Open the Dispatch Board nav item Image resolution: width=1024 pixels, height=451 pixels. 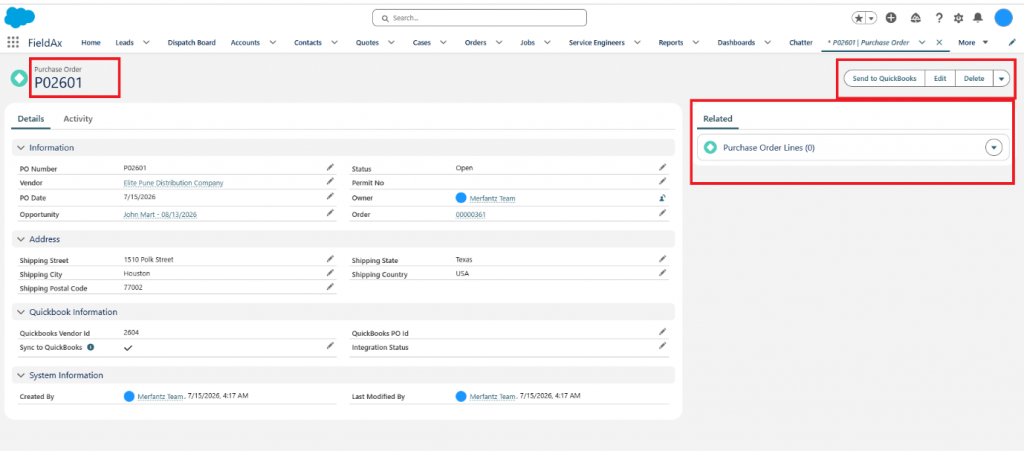click(191, 42)
